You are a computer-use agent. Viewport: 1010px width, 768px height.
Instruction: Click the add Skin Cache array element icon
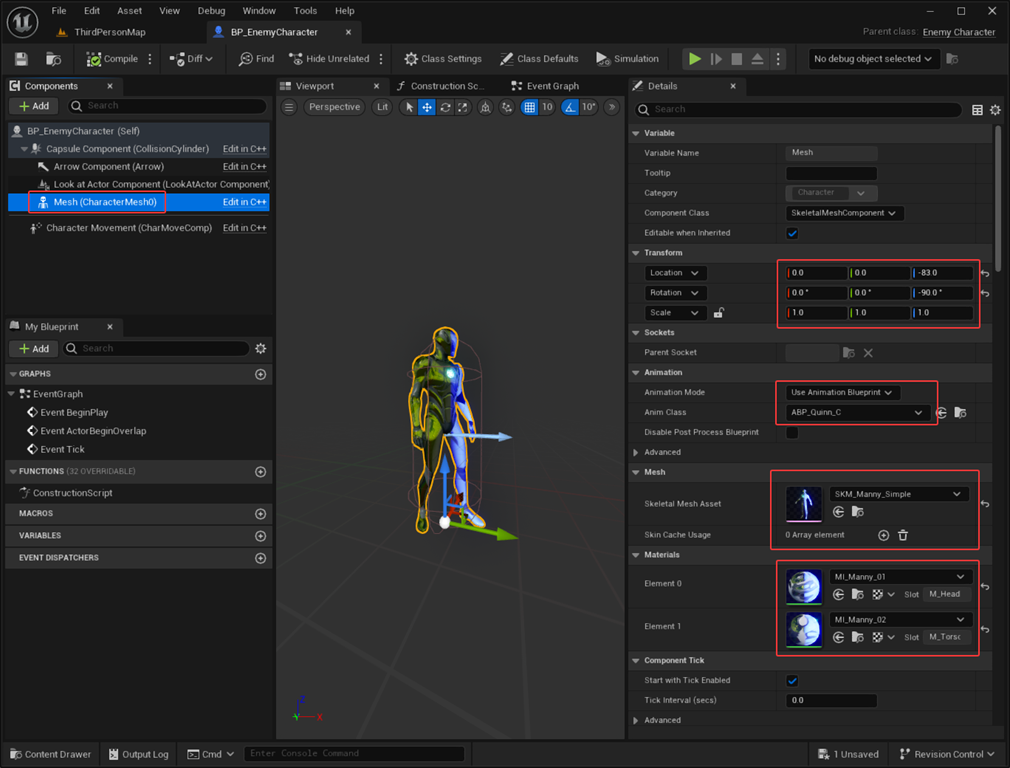[x=883, y=535]
